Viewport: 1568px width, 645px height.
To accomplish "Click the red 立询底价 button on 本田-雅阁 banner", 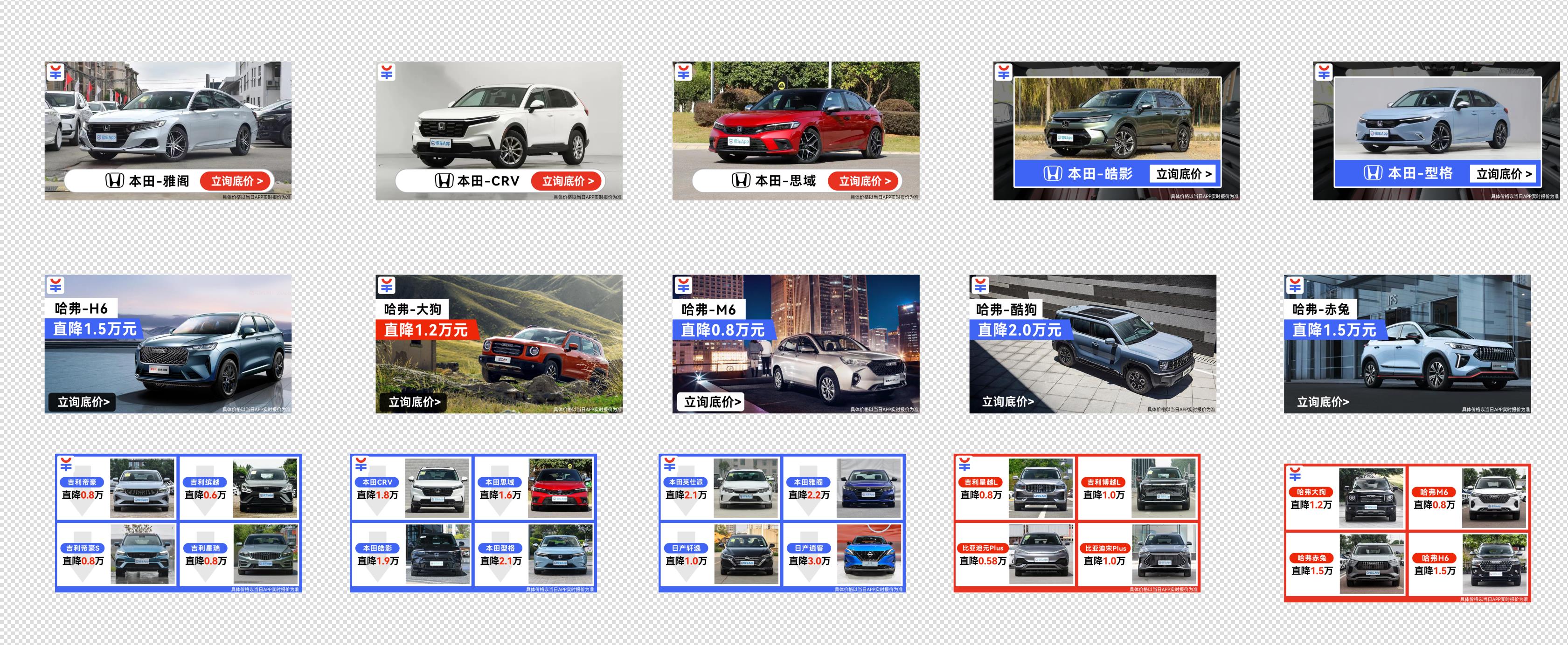I will [x=236, y=181].
